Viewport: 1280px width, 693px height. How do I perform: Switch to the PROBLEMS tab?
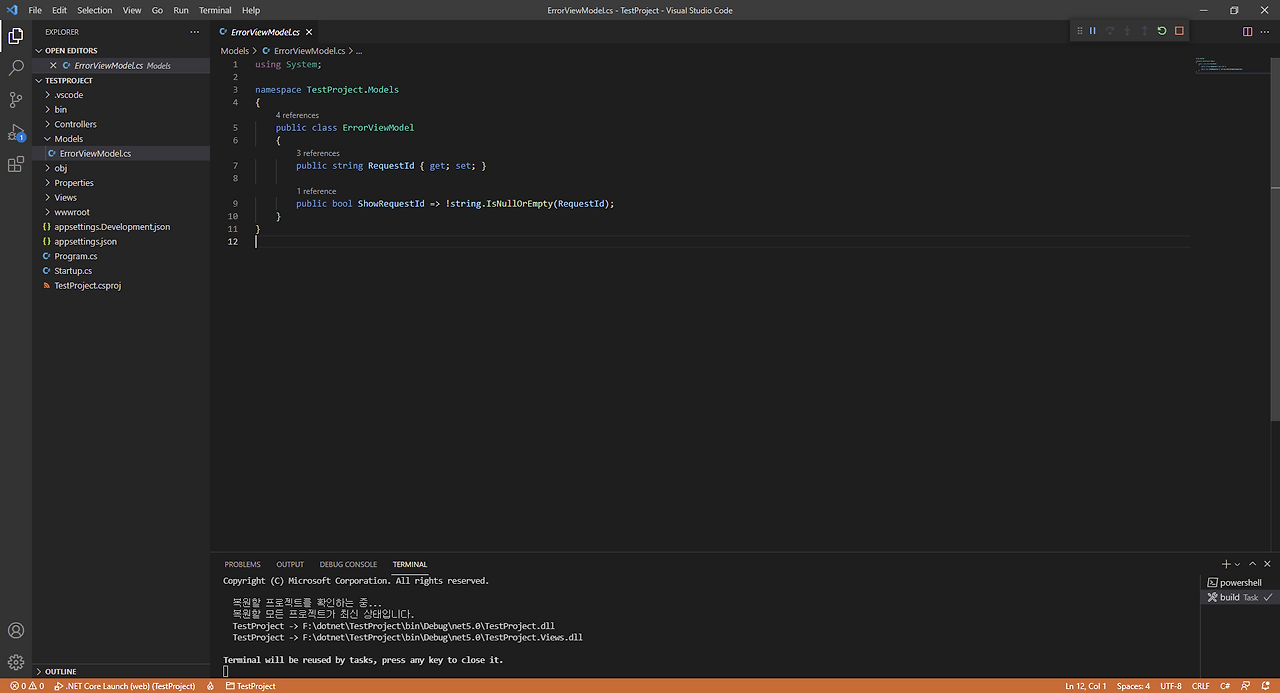242,563
